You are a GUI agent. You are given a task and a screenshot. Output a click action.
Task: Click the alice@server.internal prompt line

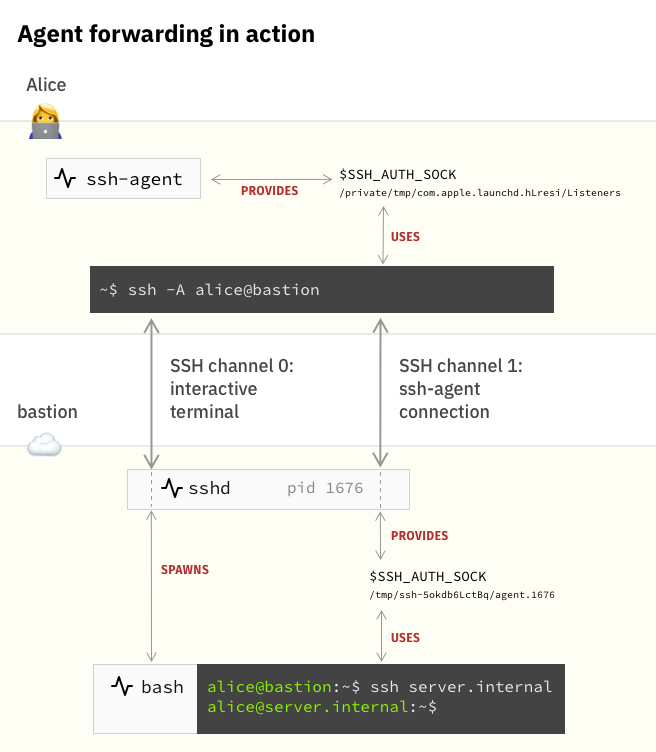click(322, 706)
